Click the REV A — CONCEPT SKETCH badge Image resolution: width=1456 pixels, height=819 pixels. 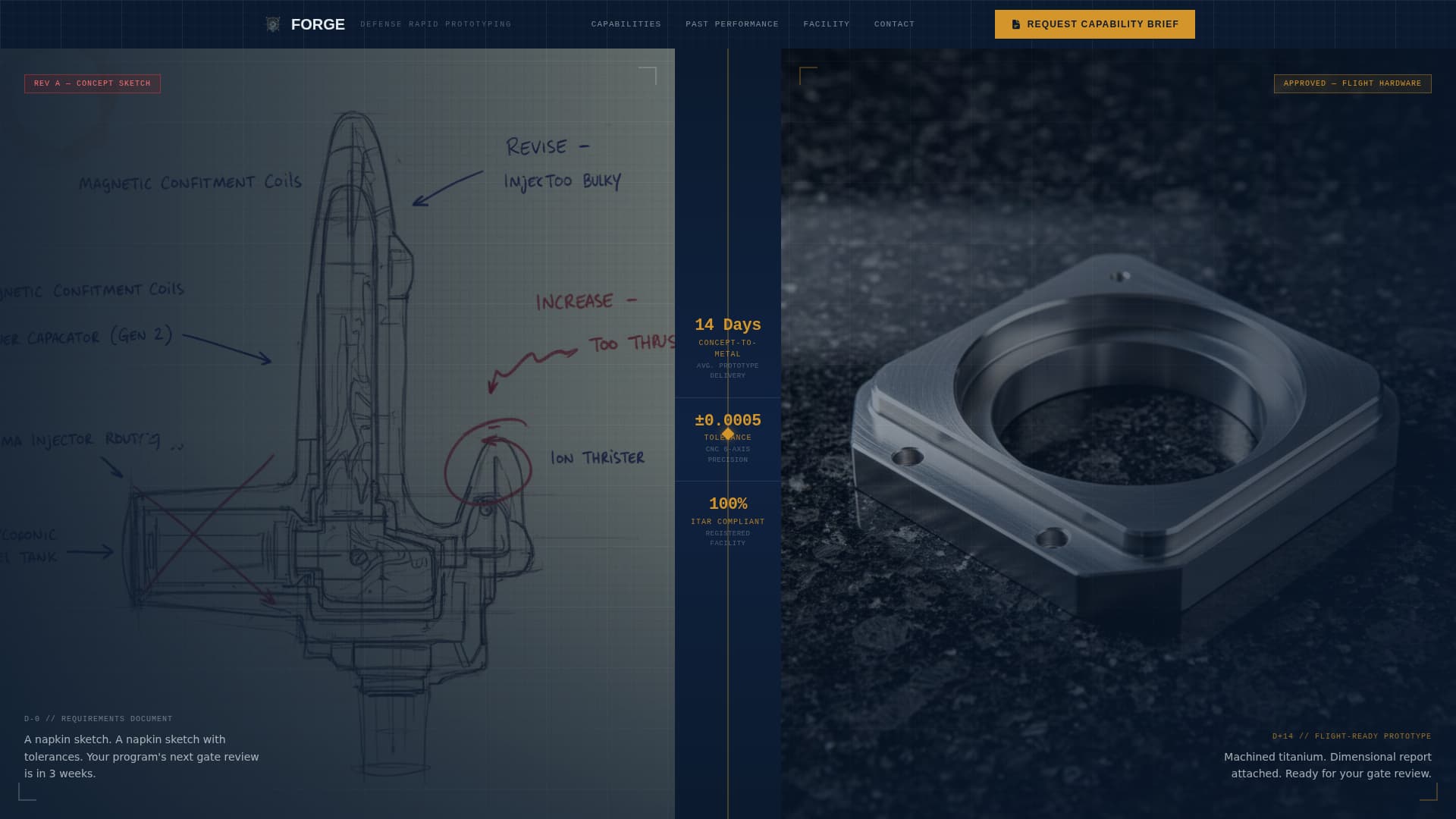point(92,83)
